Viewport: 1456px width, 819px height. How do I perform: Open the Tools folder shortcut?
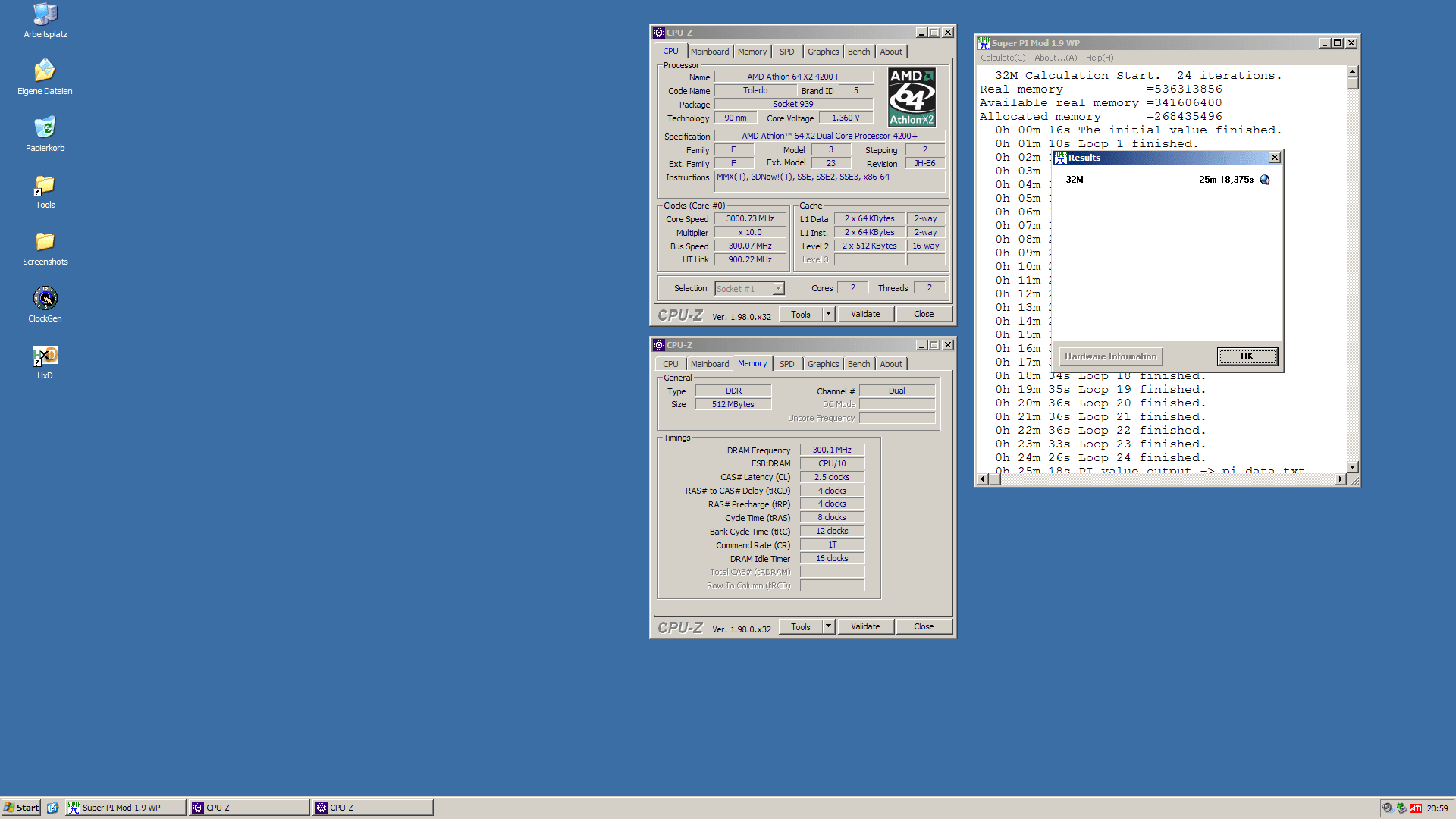[x=45, y=190]
